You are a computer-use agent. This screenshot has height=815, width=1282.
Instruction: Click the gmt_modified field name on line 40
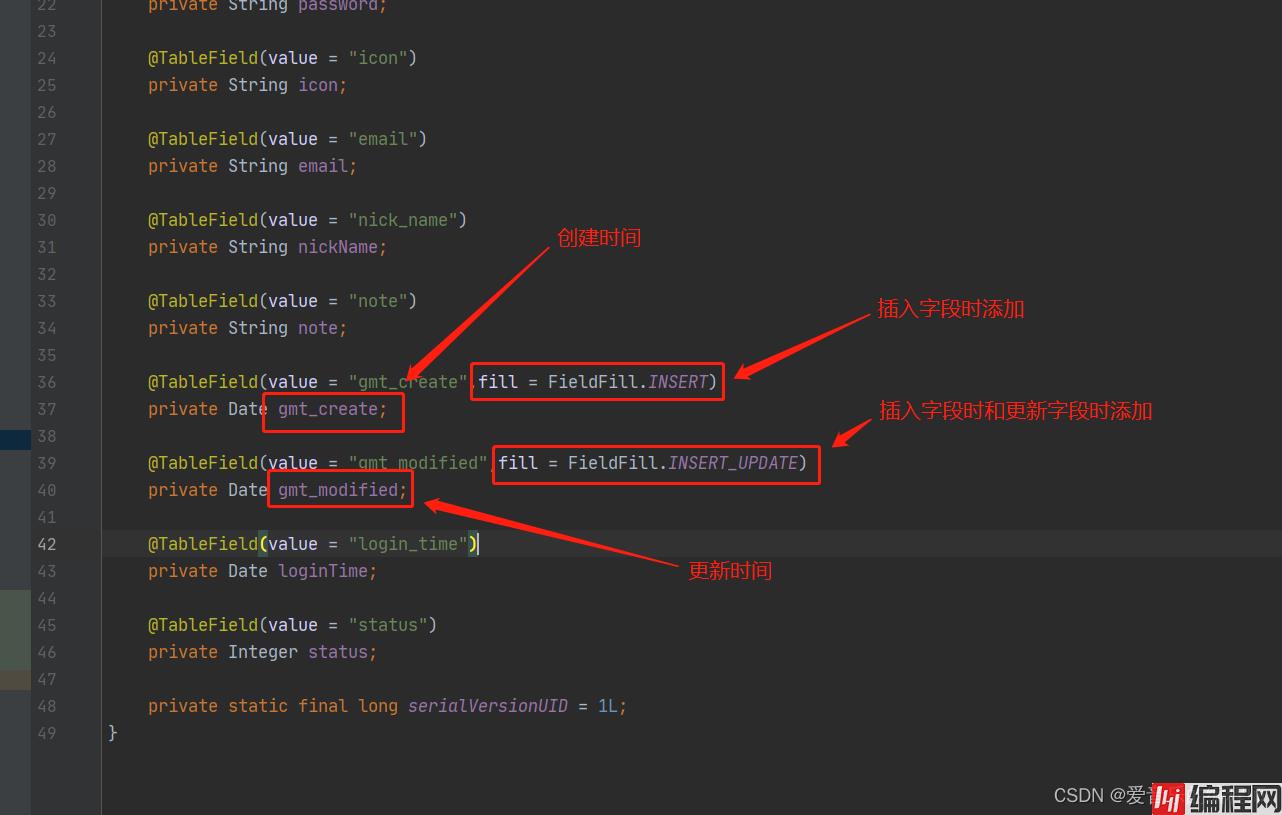[x=338, y=490]
